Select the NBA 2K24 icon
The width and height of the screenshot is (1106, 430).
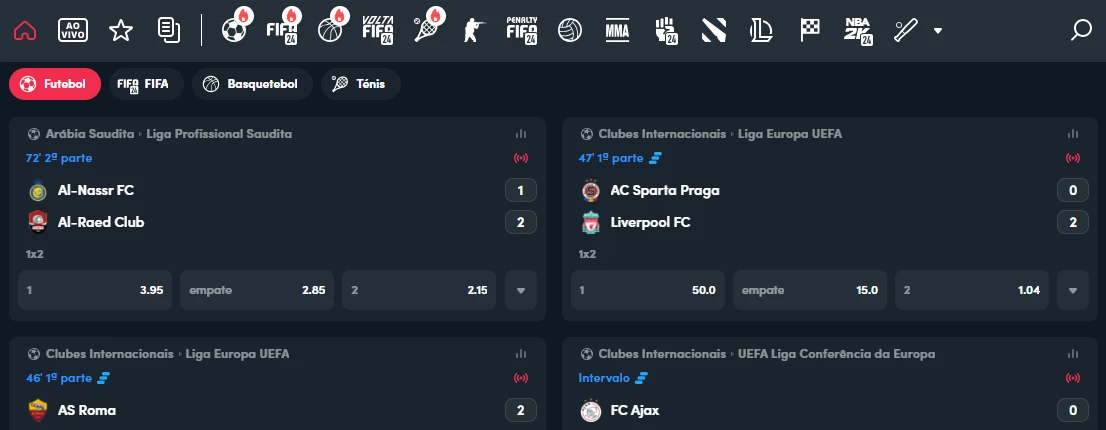click(x=858, y=30)
